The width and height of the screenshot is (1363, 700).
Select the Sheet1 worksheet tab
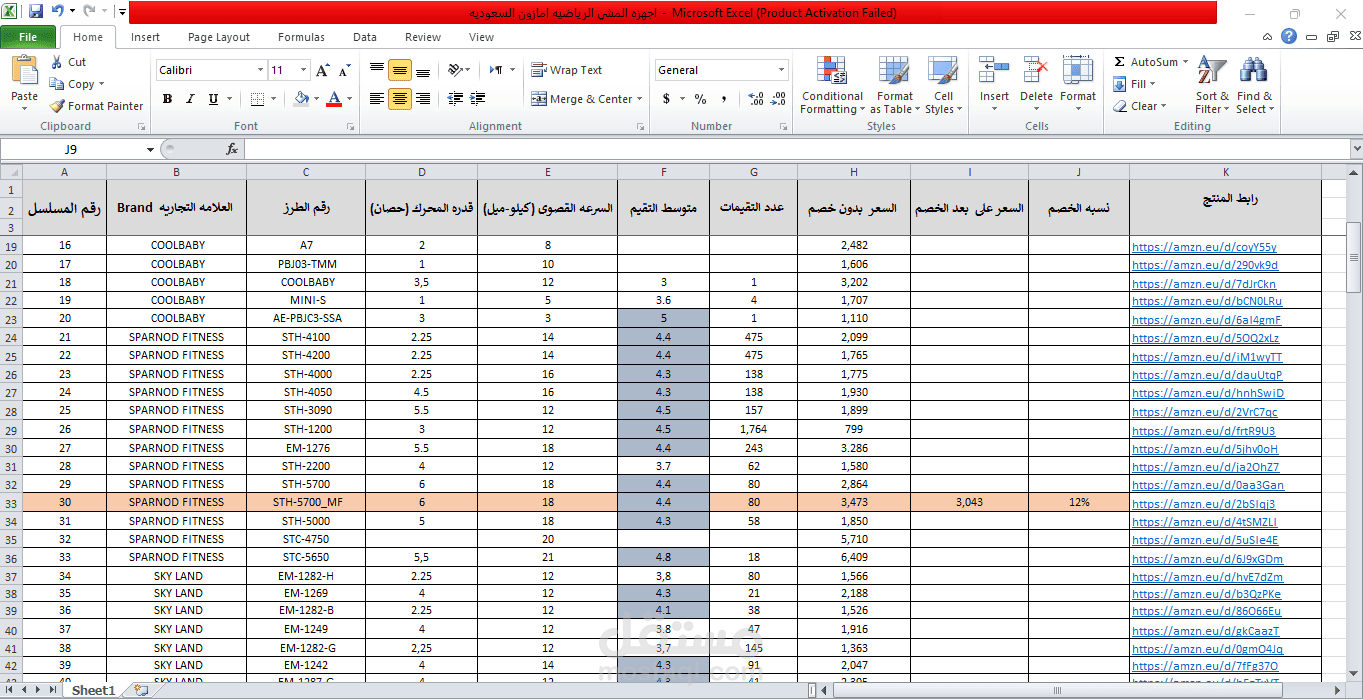click(x=94, y=690)
